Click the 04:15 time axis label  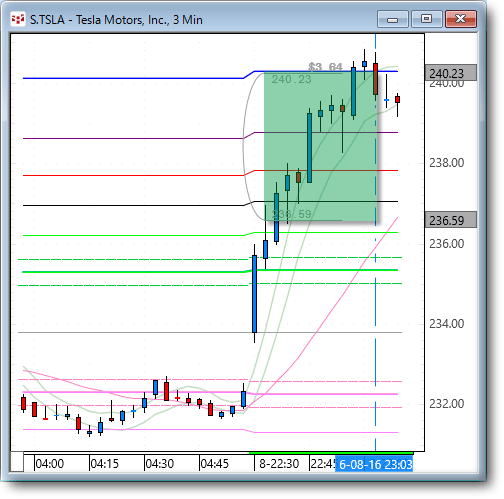105,464
